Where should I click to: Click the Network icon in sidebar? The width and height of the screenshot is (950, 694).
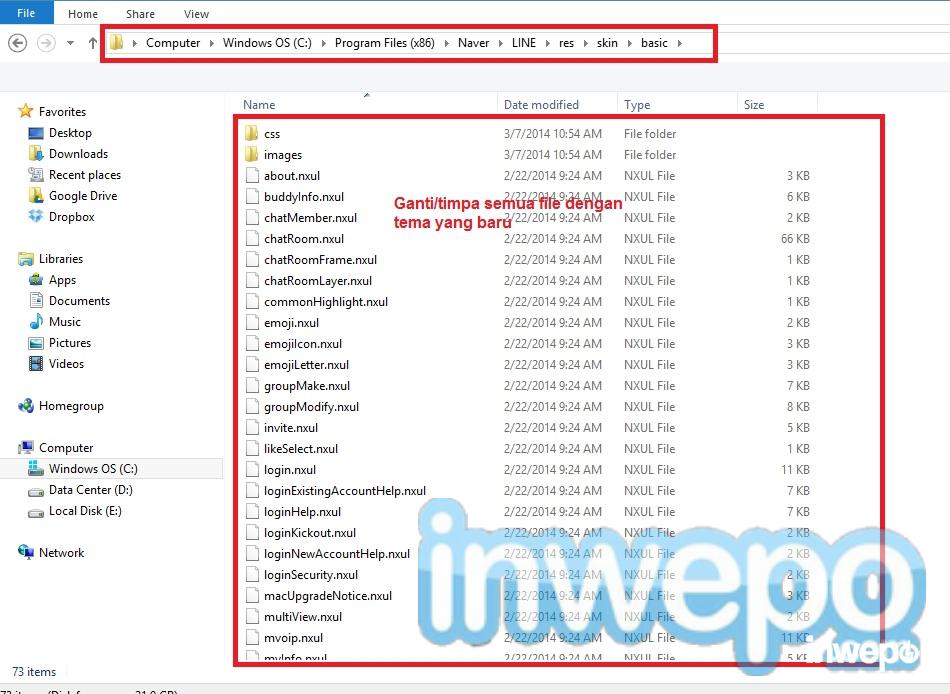25,552
